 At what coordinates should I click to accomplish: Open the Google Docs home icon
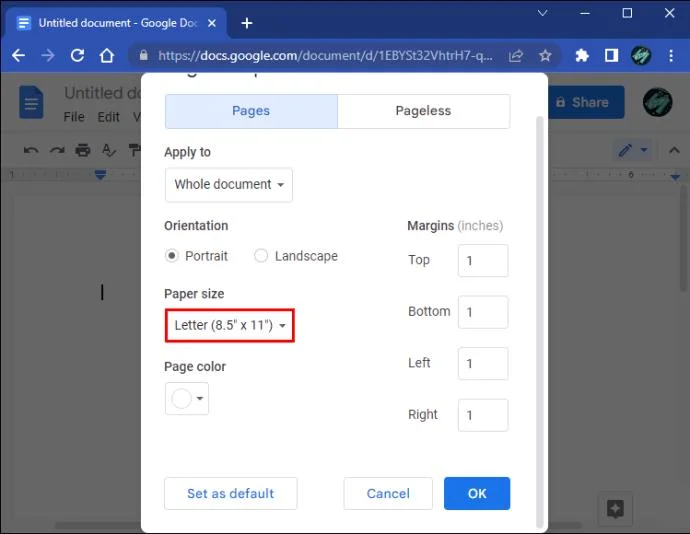pyautogui.click(x=31, y=103)
